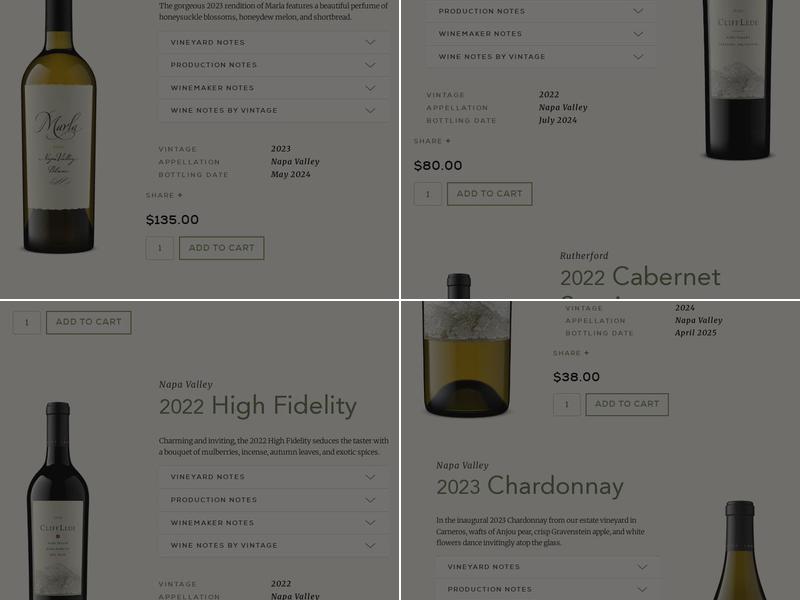Click the chevron on top-right Production Notes panel
Viewport: 800px width, 600px height.
638,11
